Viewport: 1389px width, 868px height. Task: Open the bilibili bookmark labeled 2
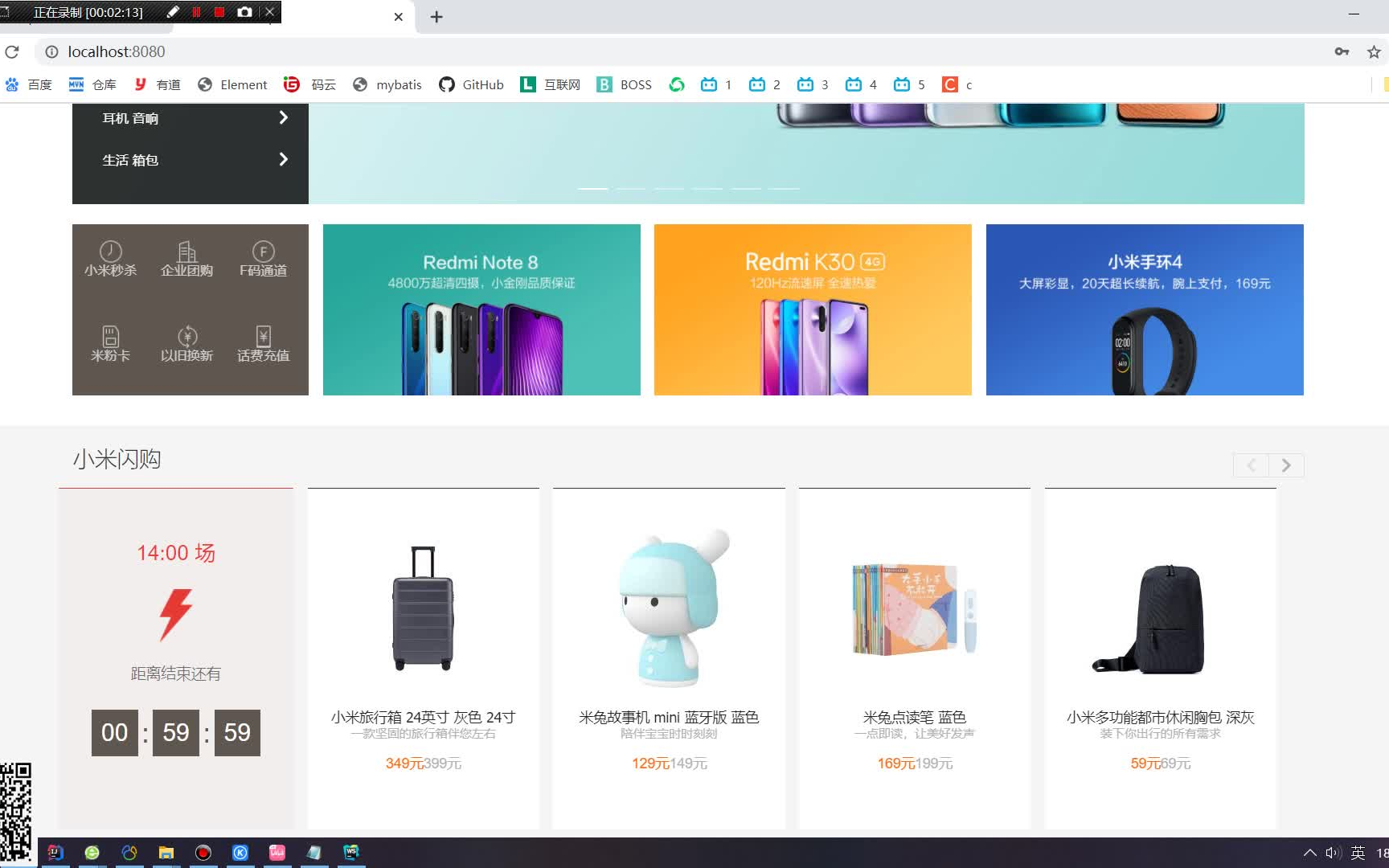pos(764,84)
